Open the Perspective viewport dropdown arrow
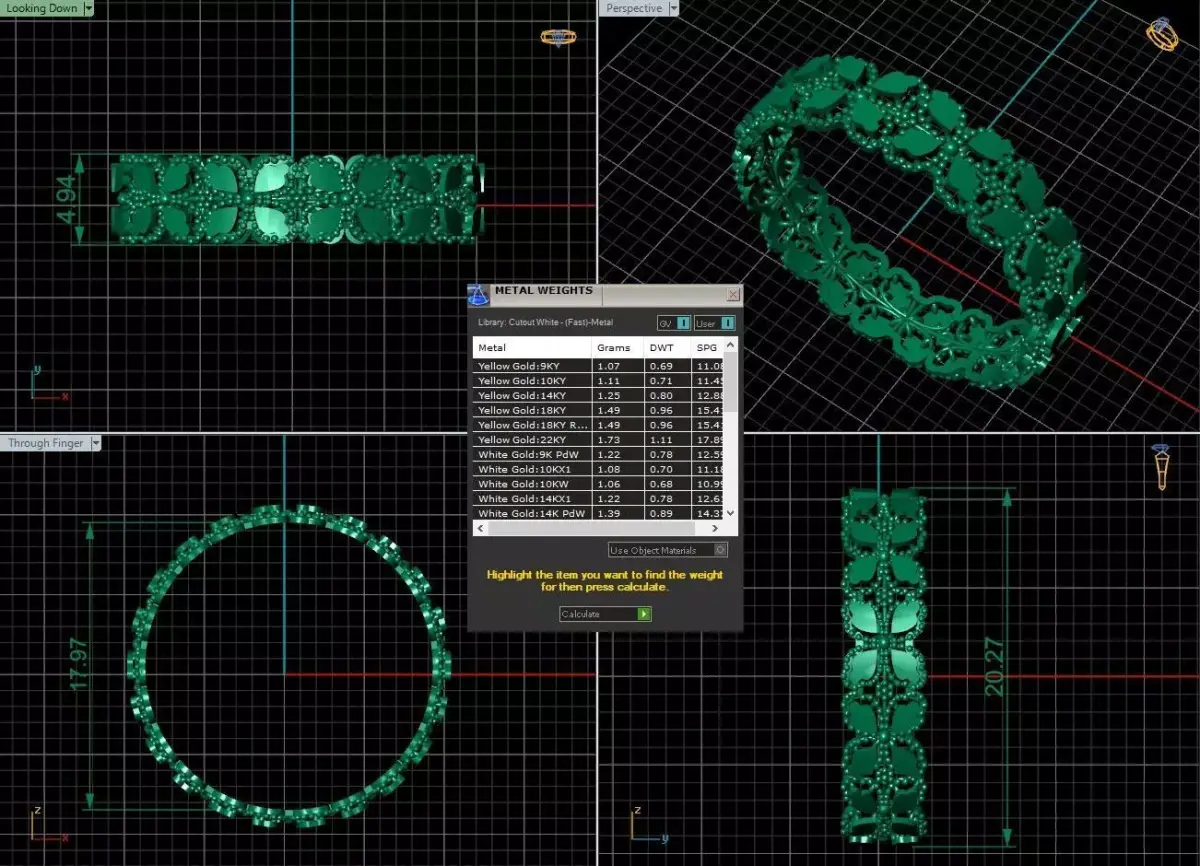This screenshot has height=866, width=1200. pyautogui.click(x=673, y=8)
